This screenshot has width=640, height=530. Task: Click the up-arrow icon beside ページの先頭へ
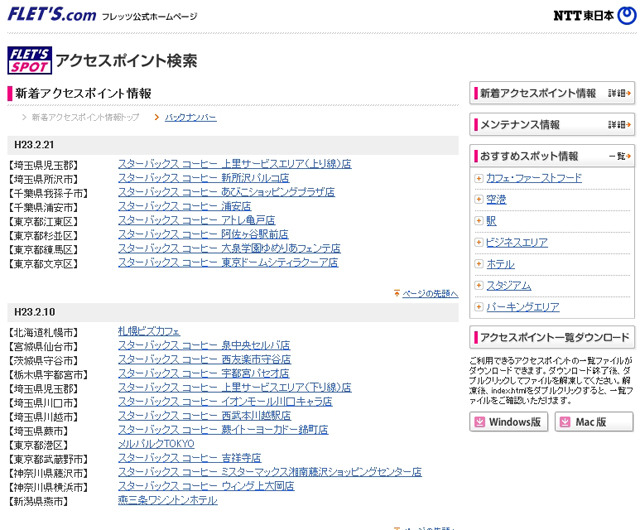pyautogui.click(x=397, y=293)
